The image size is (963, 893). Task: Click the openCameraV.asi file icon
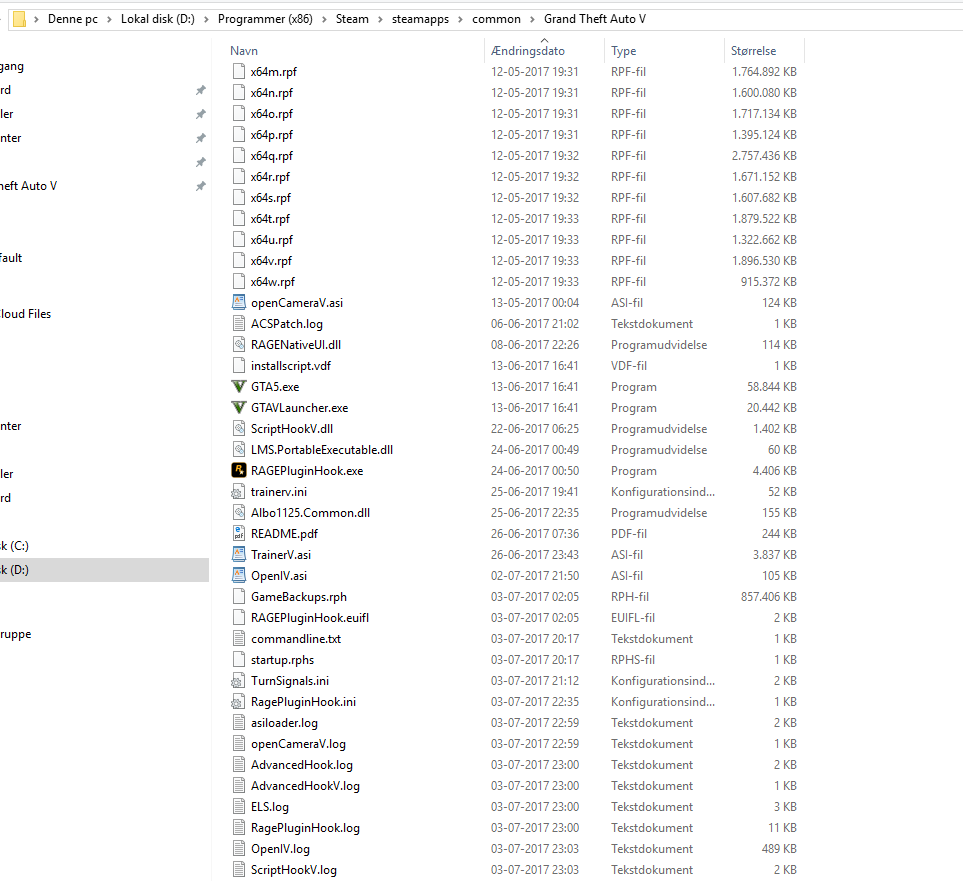pyautogui.click(x=239, y=303)
